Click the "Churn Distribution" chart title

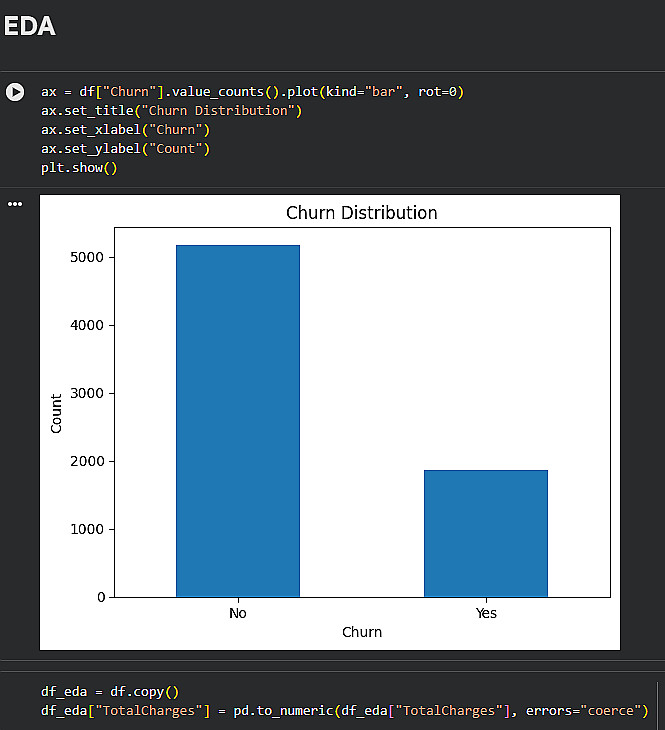(x=361, y=213)
